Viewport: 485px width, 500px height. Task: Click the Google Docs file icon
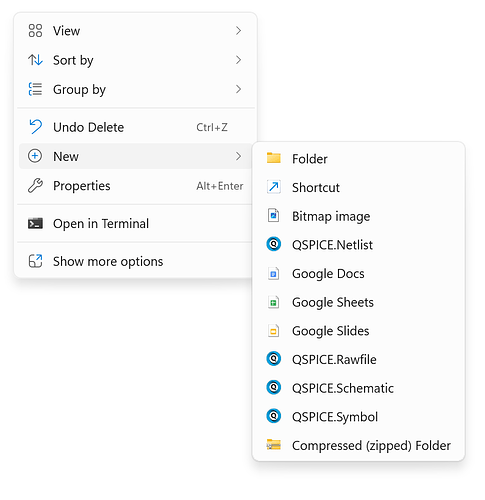(274, 274)
